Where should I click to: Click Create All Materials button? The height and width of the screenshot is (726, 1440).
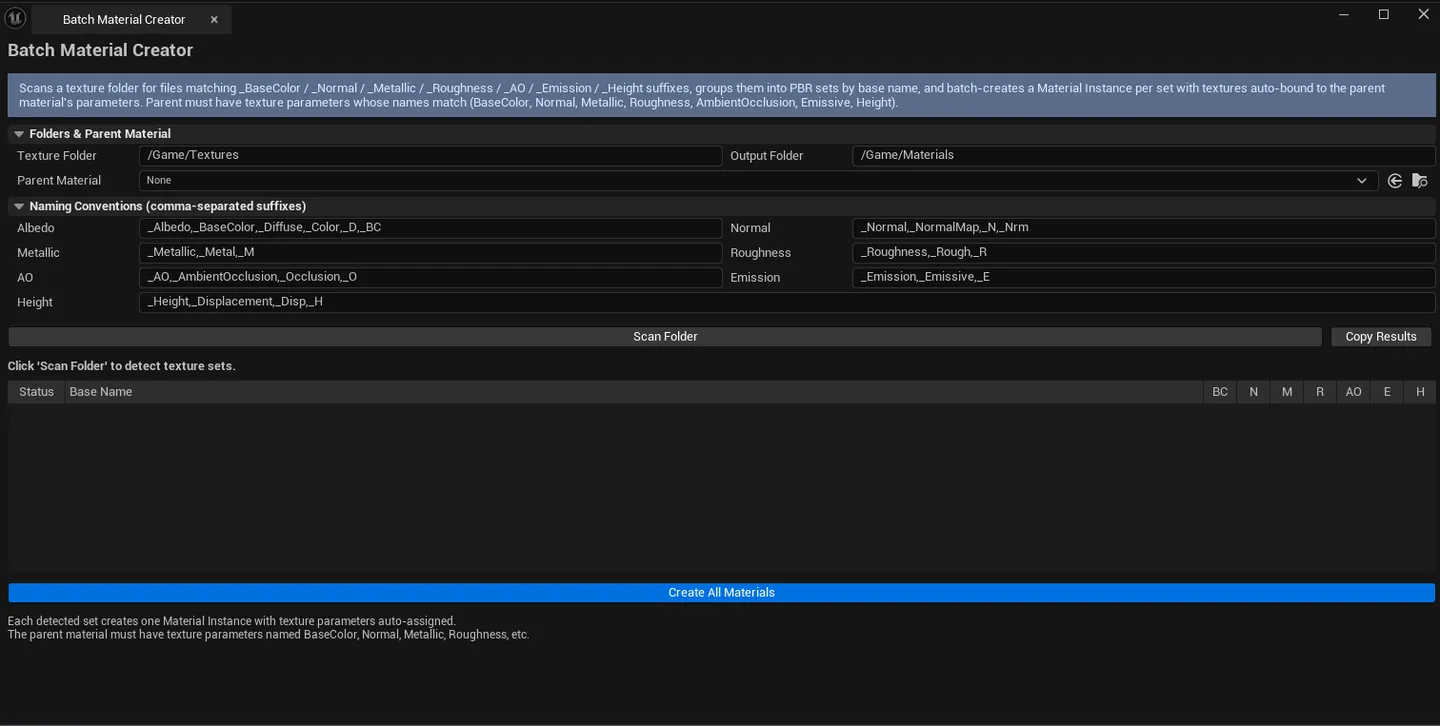(721, 593)
